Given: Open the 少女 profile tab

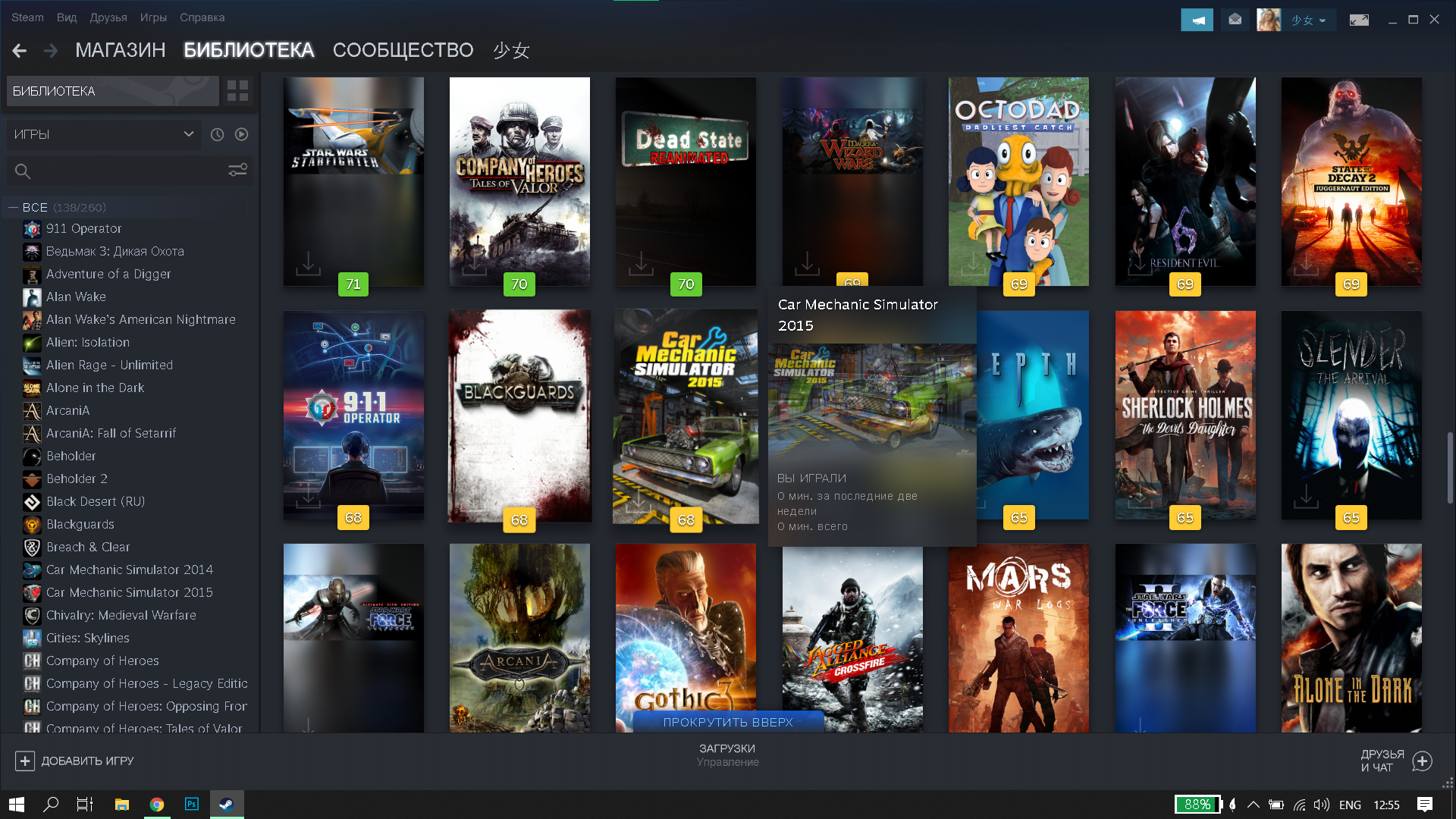Looking at the screenshot, I should point(511,50).
